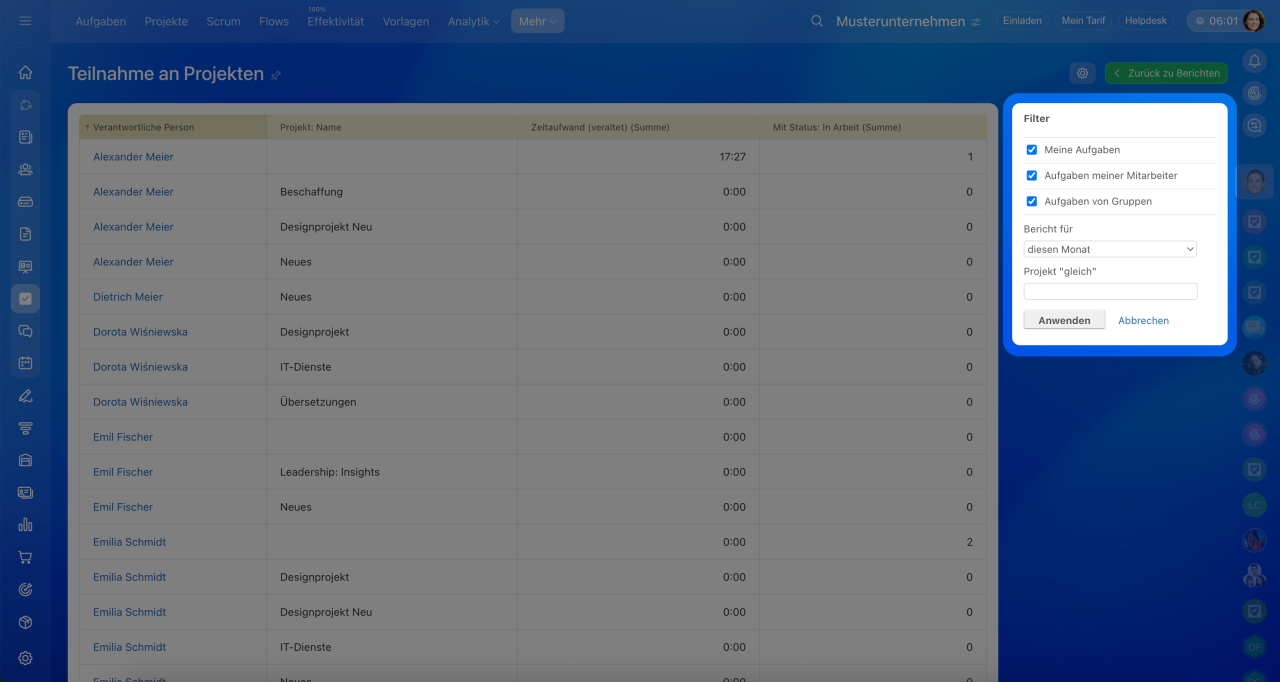The image size is (1280, 682).
Task: Toggle Aufgaben von Gruppen checkbox
Action: tap(1032, 202)
